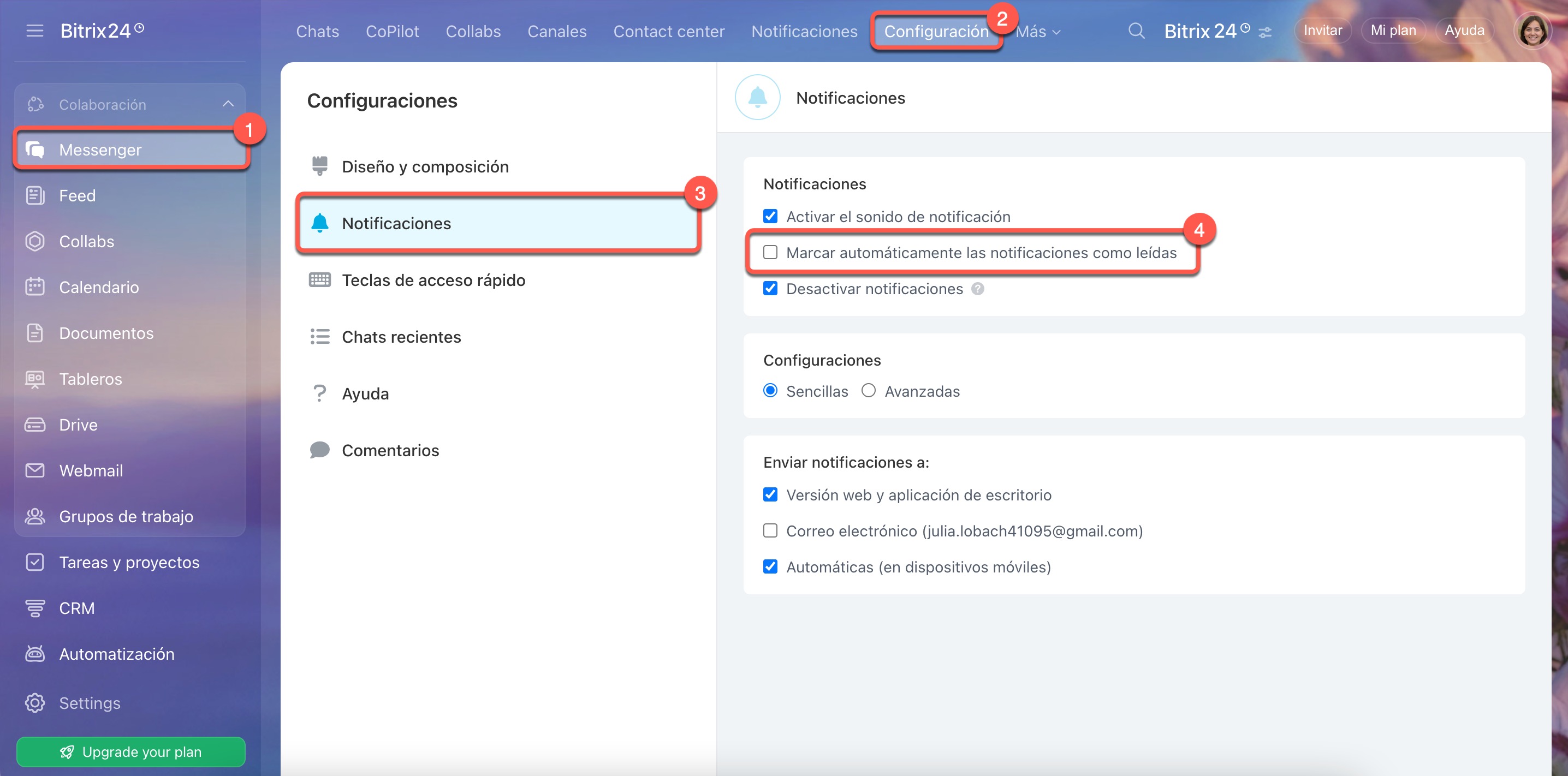
Task: Collapse the Colaboración section chevron
Action: (x=228, y=104)
